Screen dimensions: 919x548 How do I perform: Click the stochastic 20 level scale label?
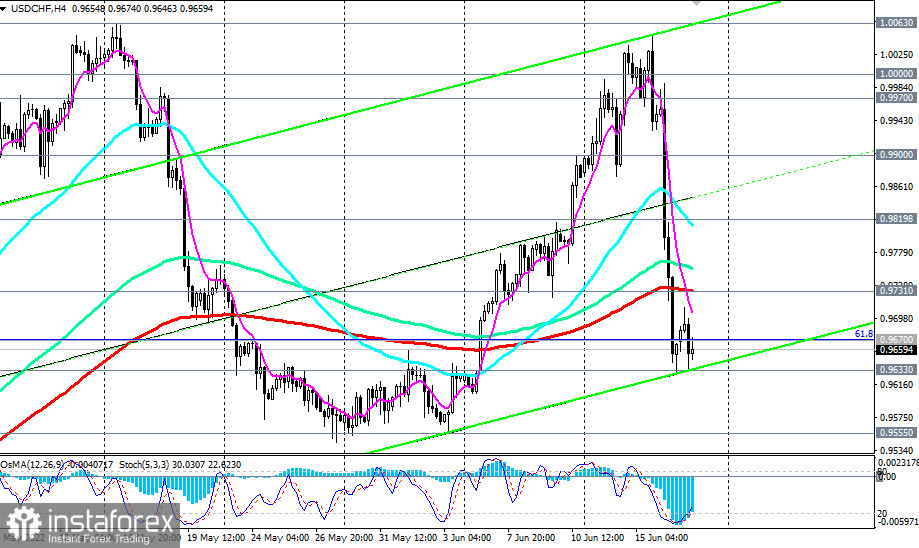[x=881, y=513]
